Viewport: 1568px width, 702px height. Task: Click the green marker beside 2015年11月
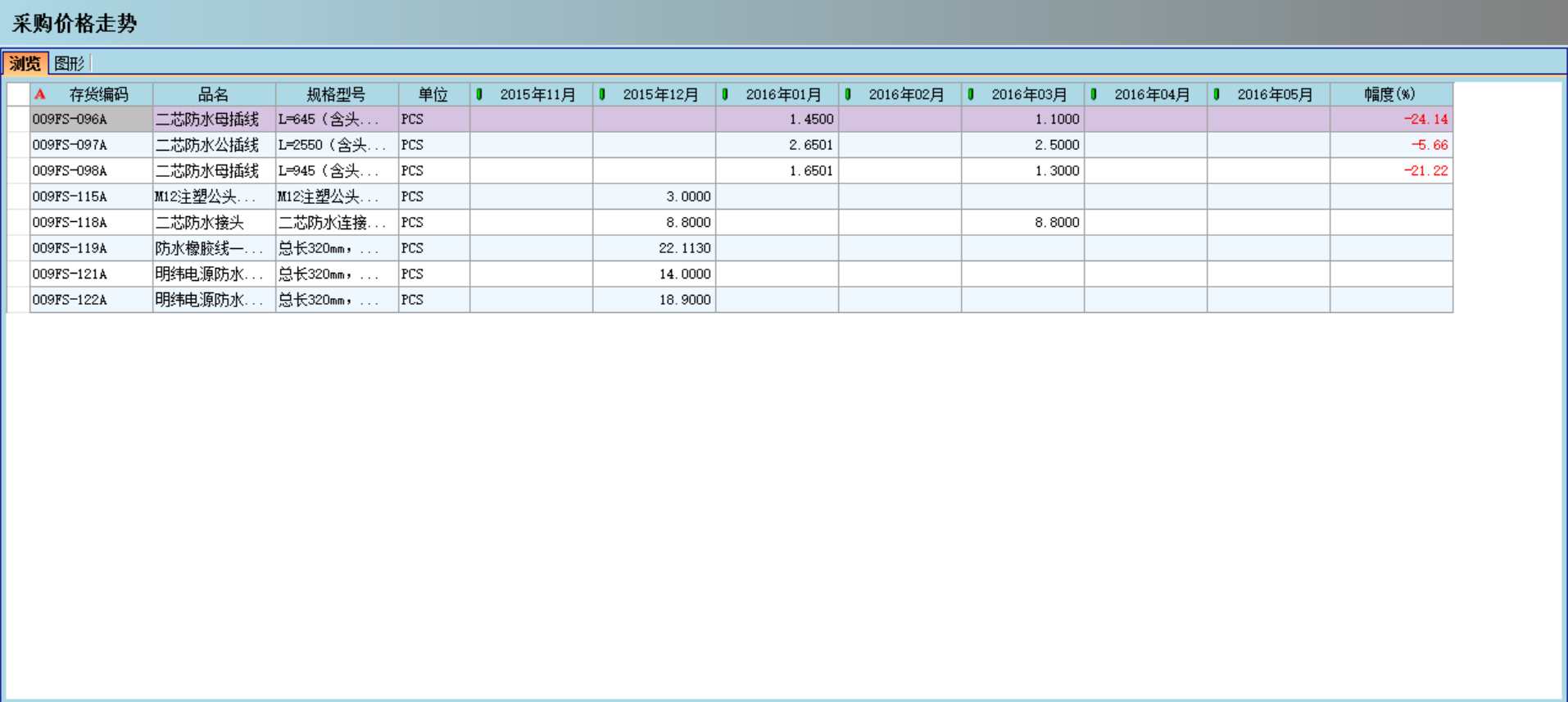479,94
